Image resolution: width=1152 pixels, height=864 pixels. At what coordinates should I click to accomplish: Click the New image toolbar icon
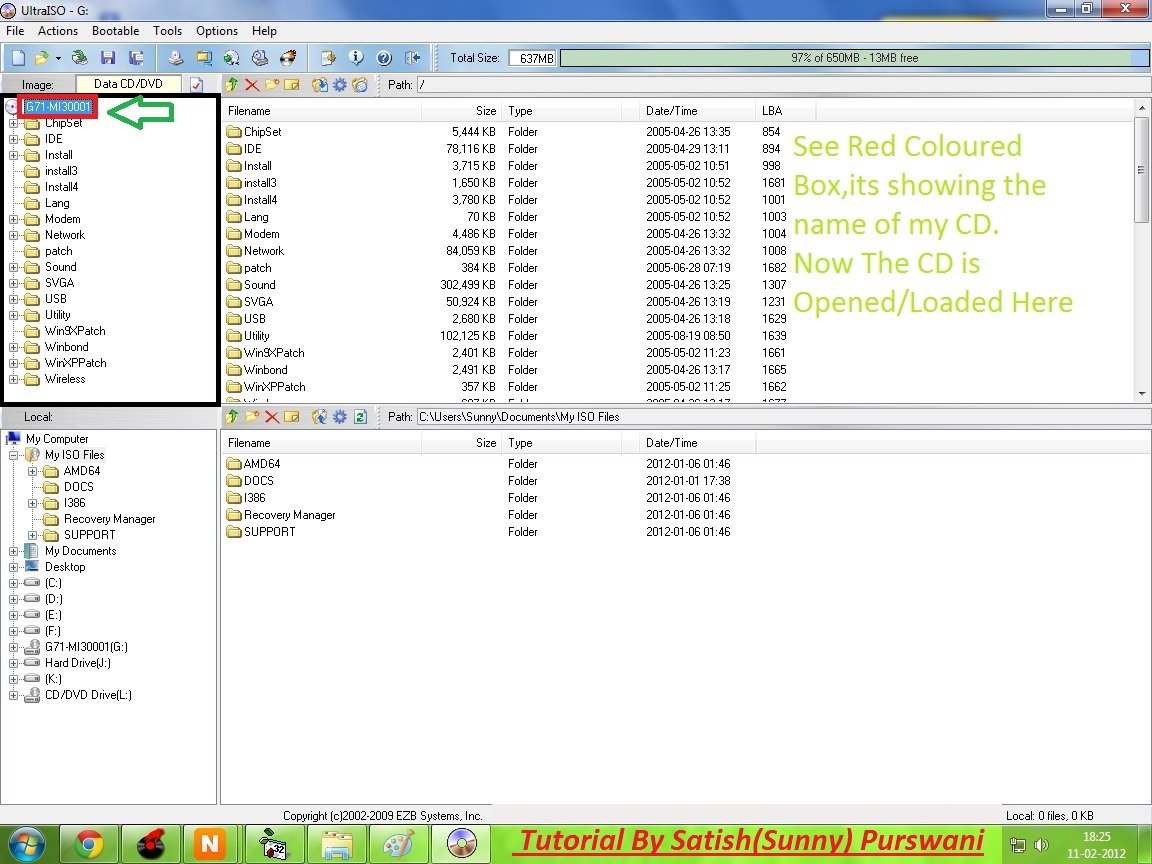pyautogui.click(x=18, y=58)
